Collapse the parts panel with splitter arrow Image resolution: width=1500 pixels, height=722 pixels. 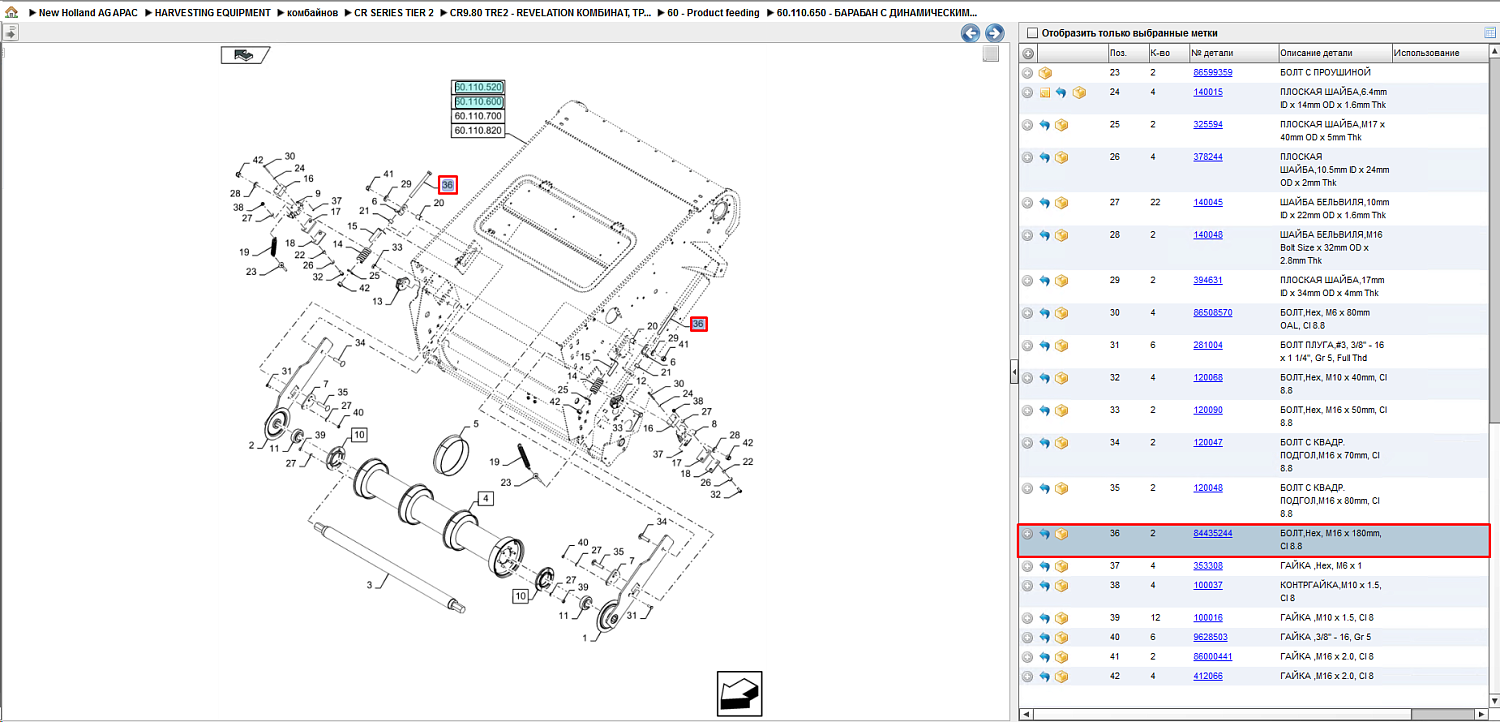pos(1014,374)
